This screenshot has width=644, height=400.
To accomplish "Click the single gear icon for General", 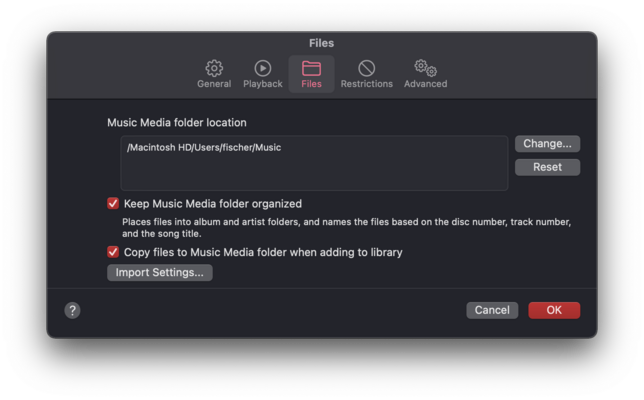I will click(x=214, y=68).
